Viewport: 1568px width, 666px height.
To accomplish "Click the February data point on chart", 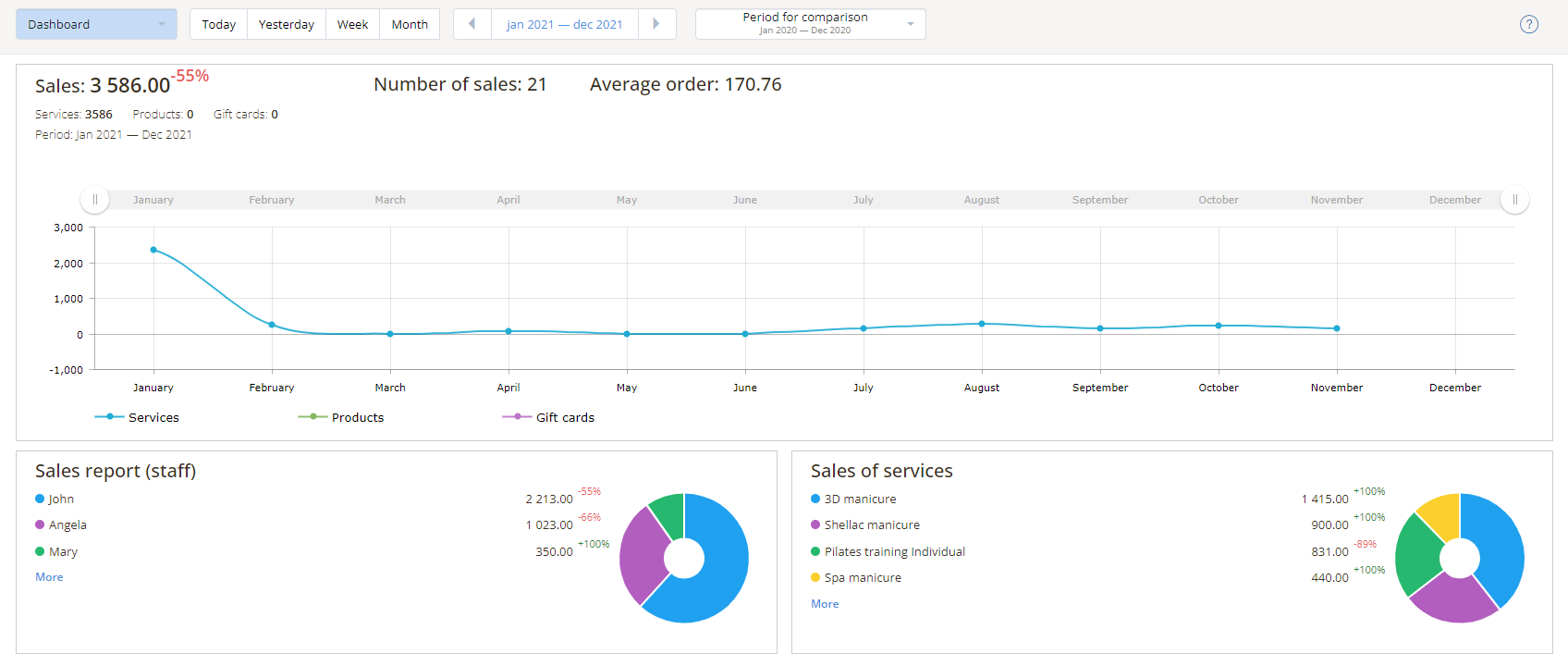I will [x=272, y=325].
